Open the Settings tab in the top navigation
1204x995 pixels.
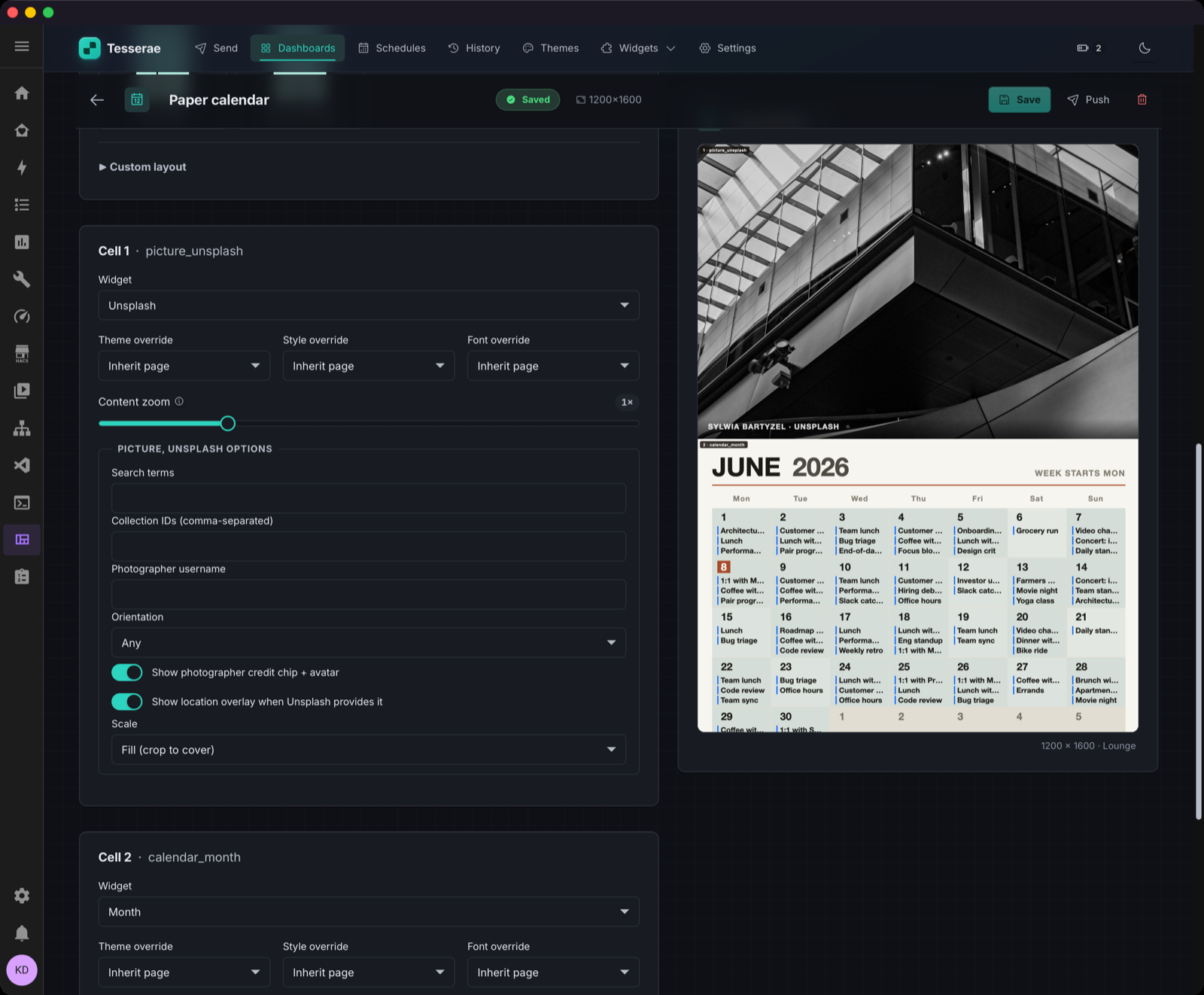pyautogui.click(x=728, y=48)
